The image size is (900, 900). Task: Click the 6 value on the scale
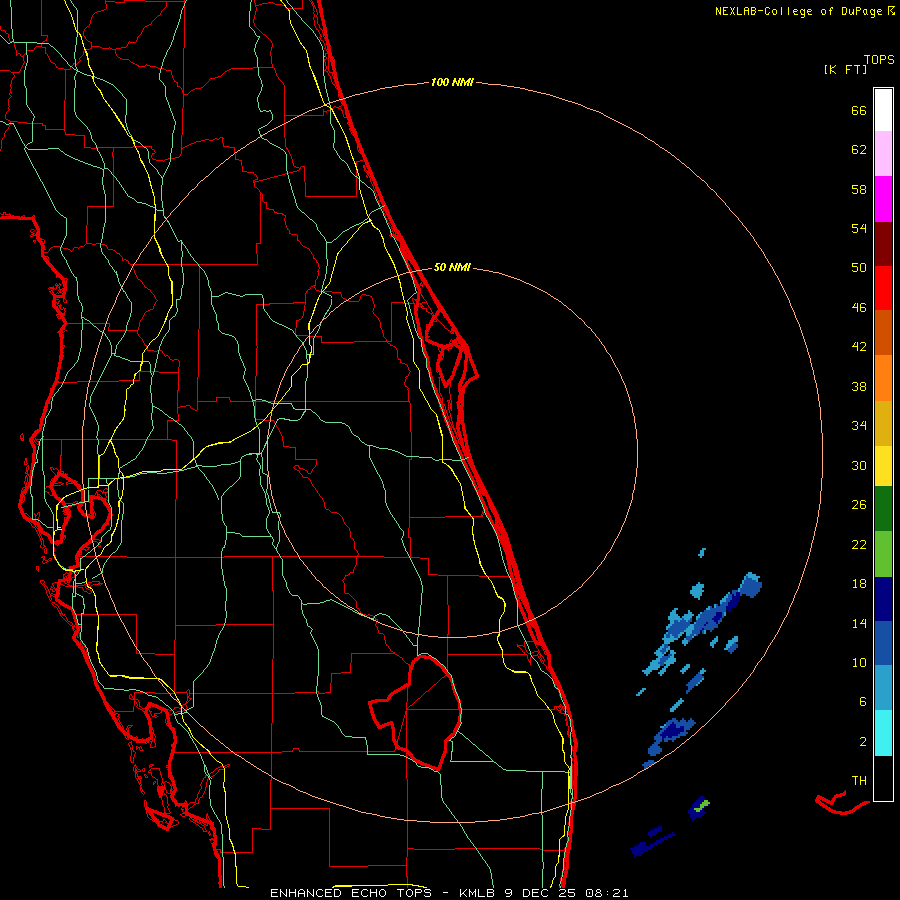pos(863,701)
